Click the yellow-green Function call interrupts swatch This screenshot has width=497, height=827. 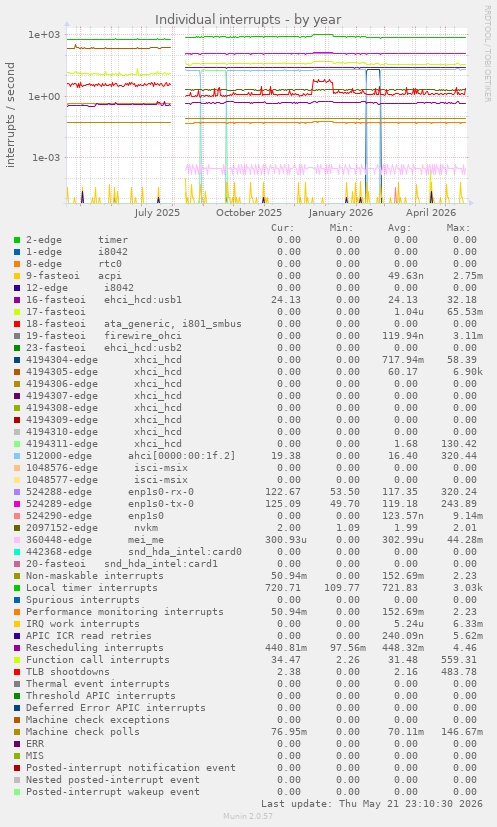(x=17, y=660)
